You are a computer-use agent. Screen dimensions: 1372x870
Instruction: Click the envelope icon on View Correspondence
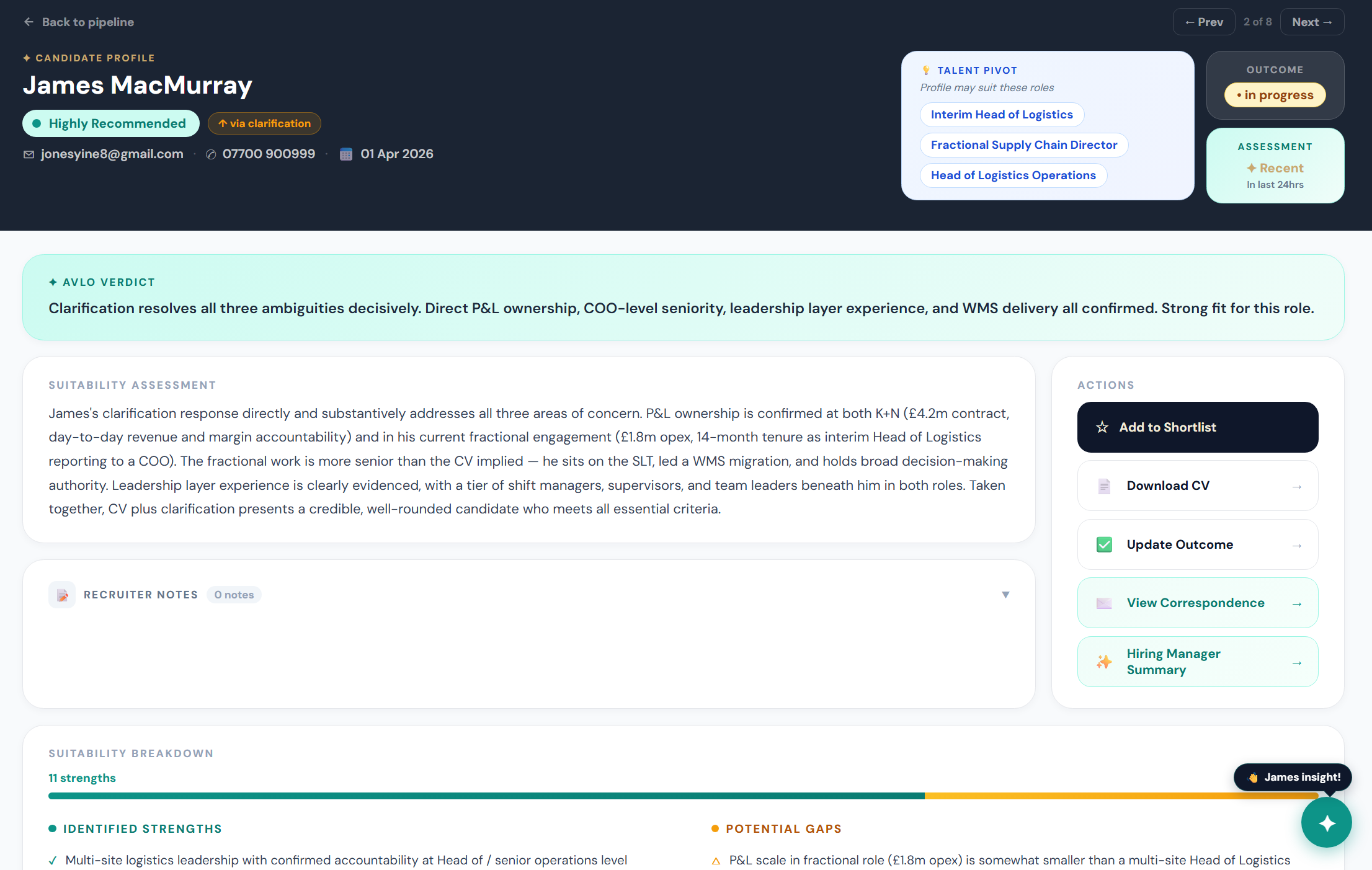[x=1104, y=603]
